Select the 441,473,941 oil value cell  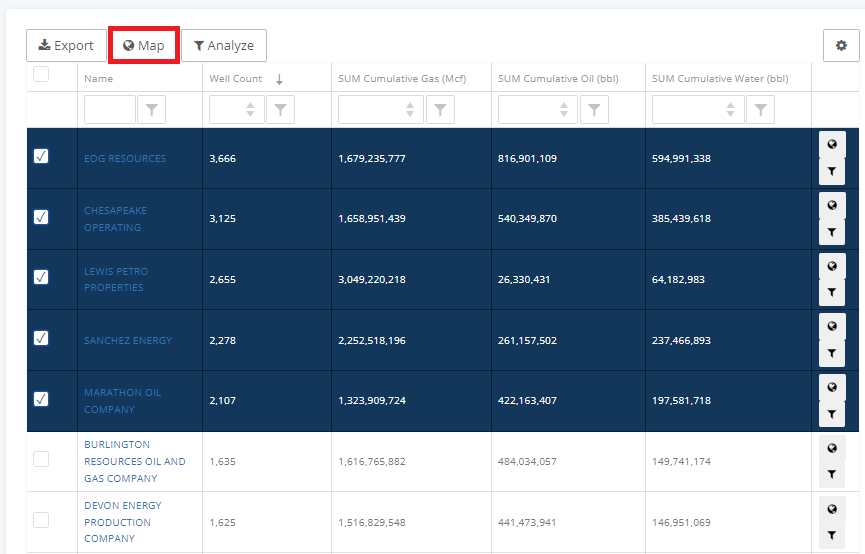pos(568,522)
